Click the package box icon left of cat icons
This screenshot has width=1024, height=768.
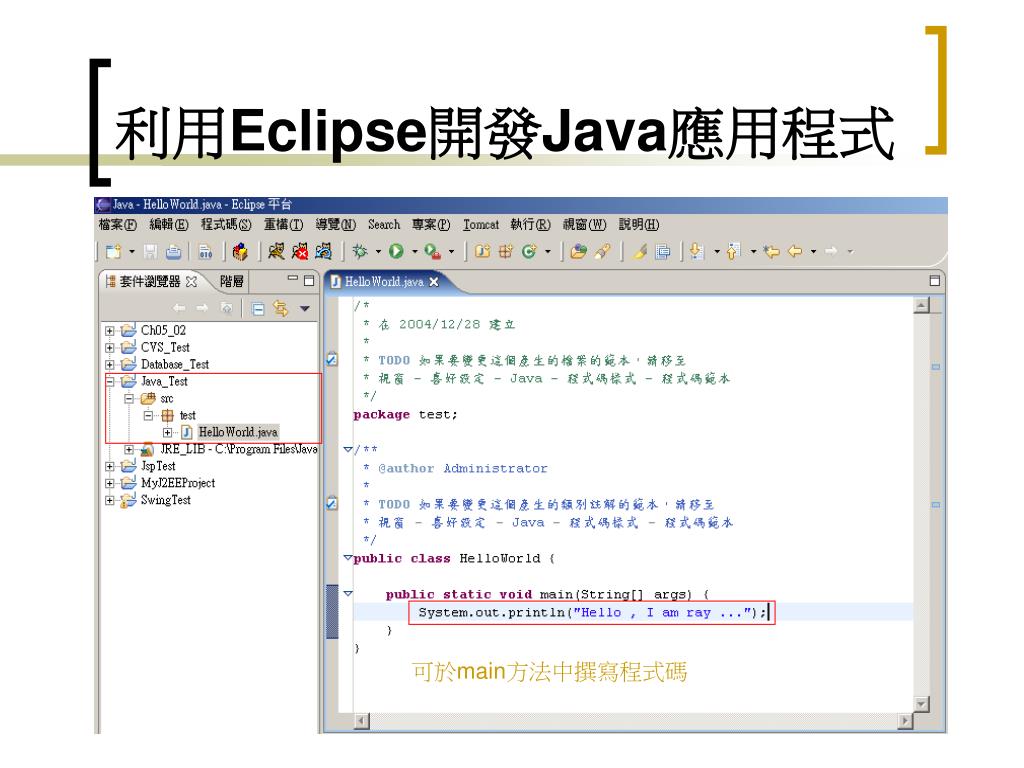[240, 251]
